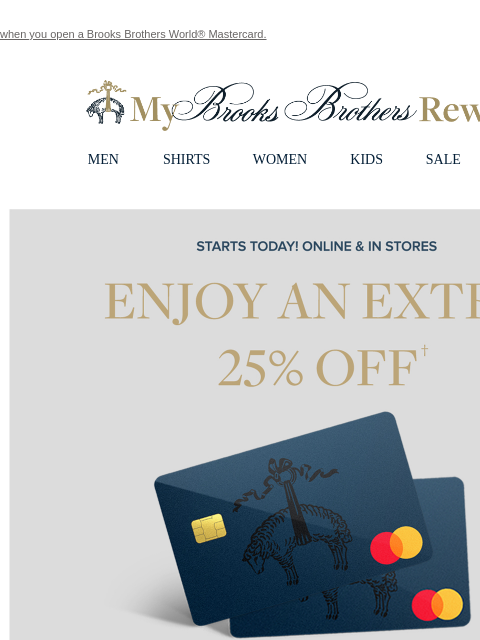The width and height of the screenshot is (480, 640).
Task: Click the gold 'Rew' rewards text in header
Action: [x=449, y=109]
